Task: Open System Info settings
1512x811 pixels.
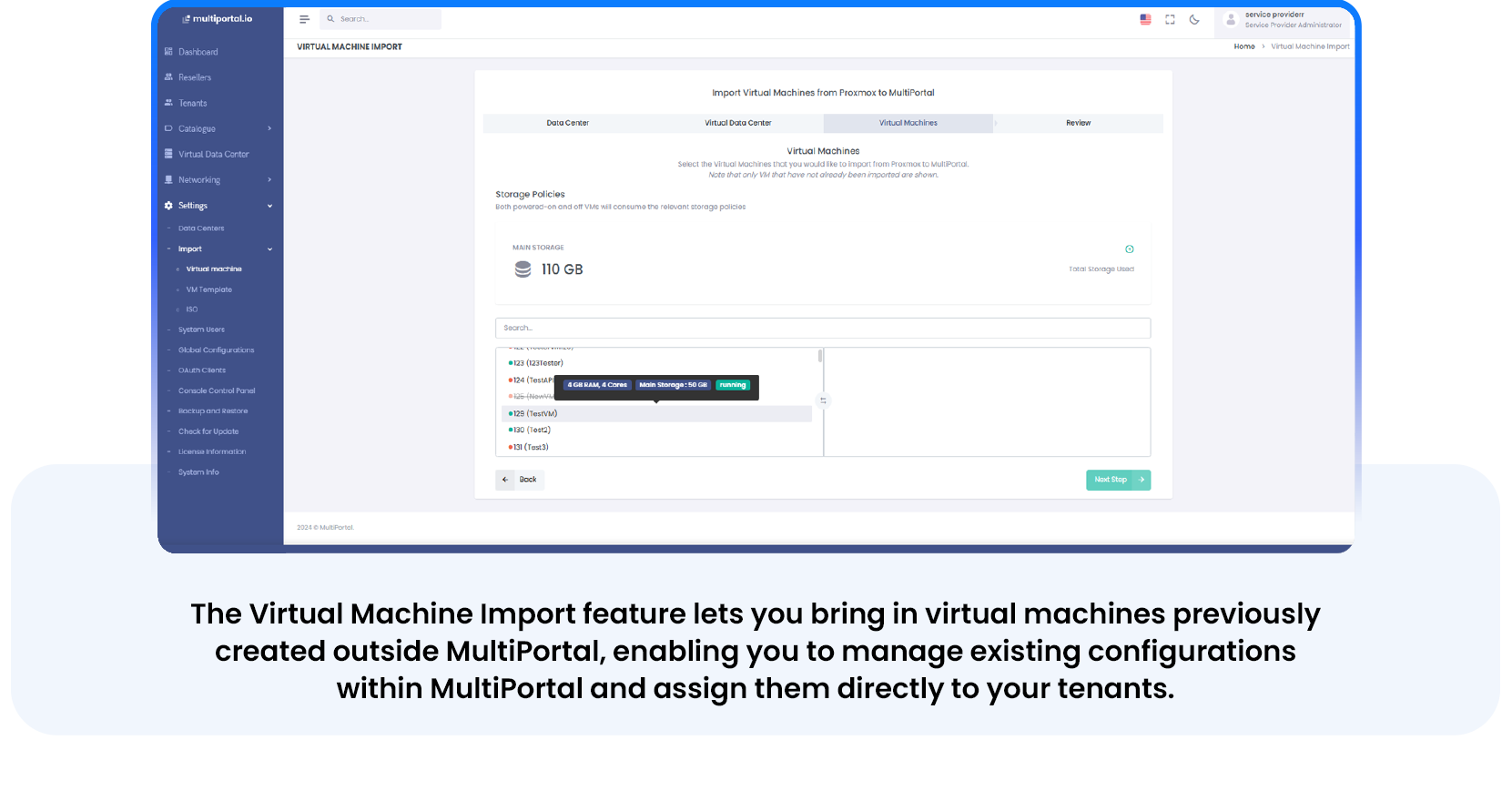Action: click(198, 472)
